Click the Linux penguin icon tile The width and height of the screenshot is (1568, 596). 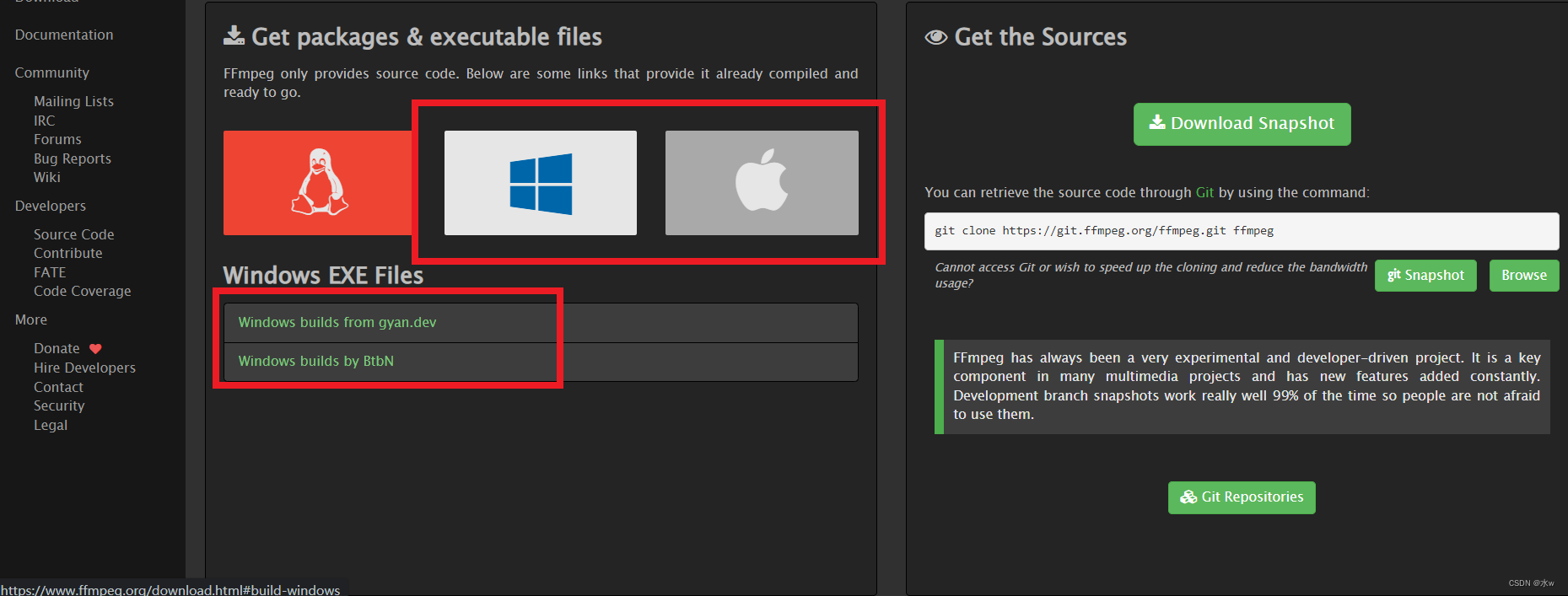point(318,182)
